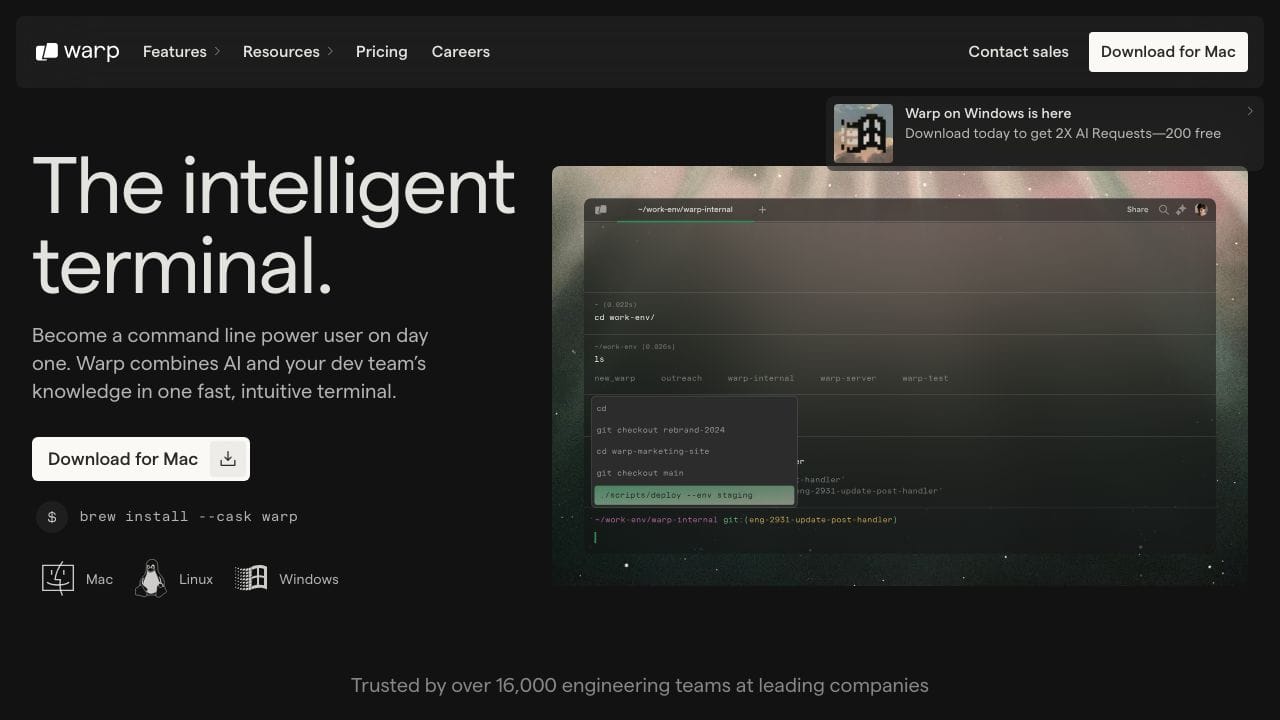1280x720 pixels.
Task: Copy the brew install --cask warp command
Action: pos(189,517)
